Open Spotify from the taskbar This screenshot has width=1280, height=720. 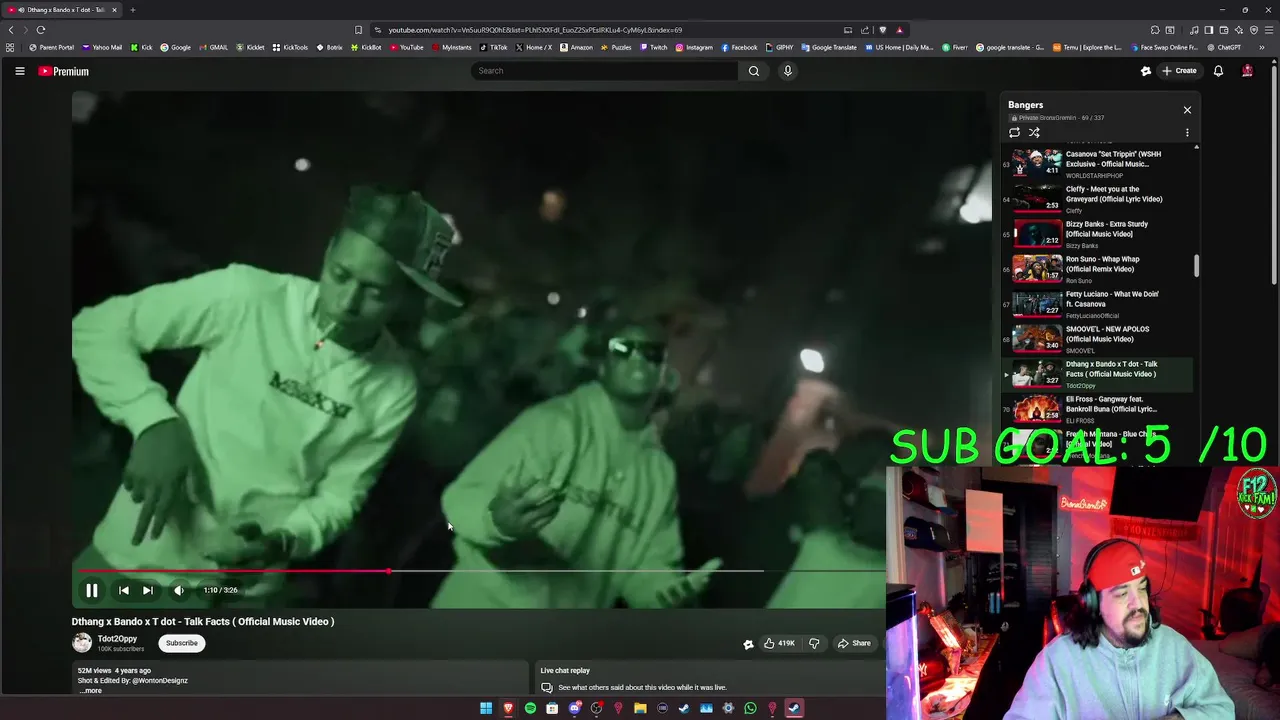530,708
